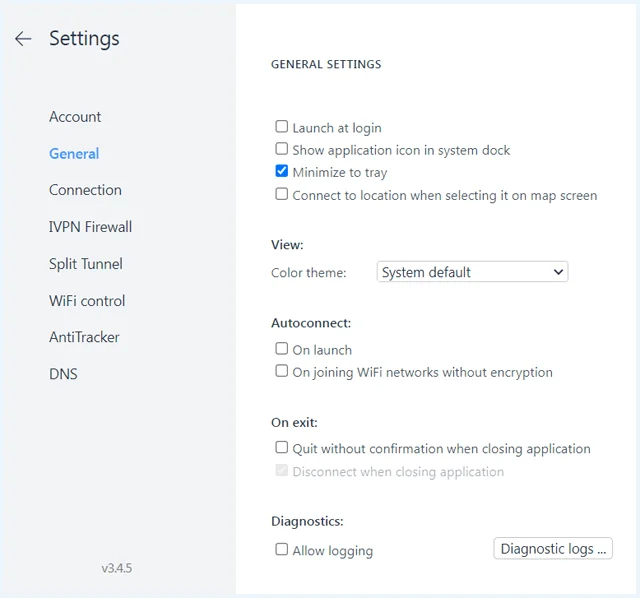Go to the DNS settings section
640x598 pixels.
[63, 374]
